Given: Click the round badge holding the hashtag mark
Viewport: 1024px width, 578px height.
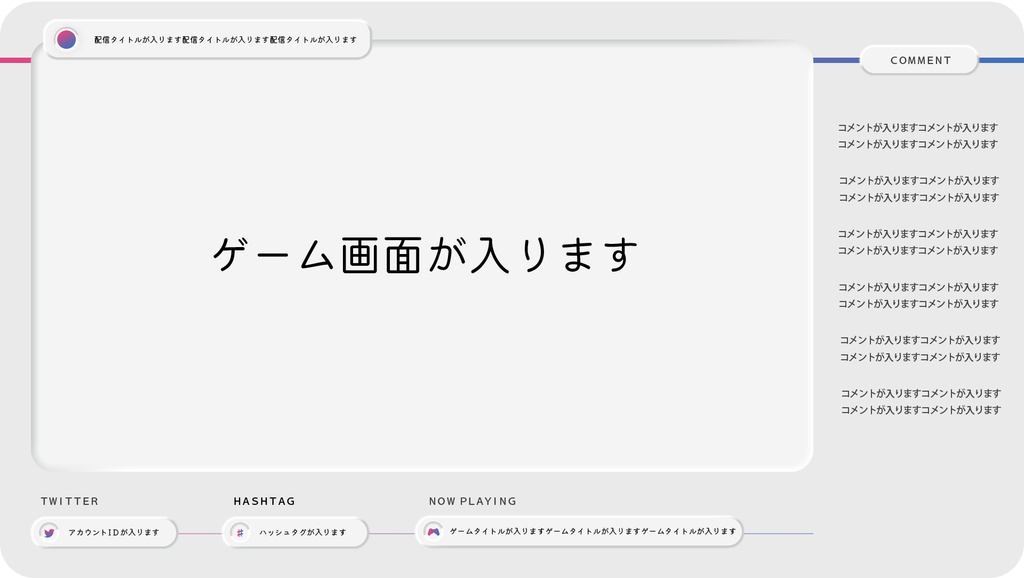Looking at the screenshot, I should pyautogui.click(x=239, y=533).
